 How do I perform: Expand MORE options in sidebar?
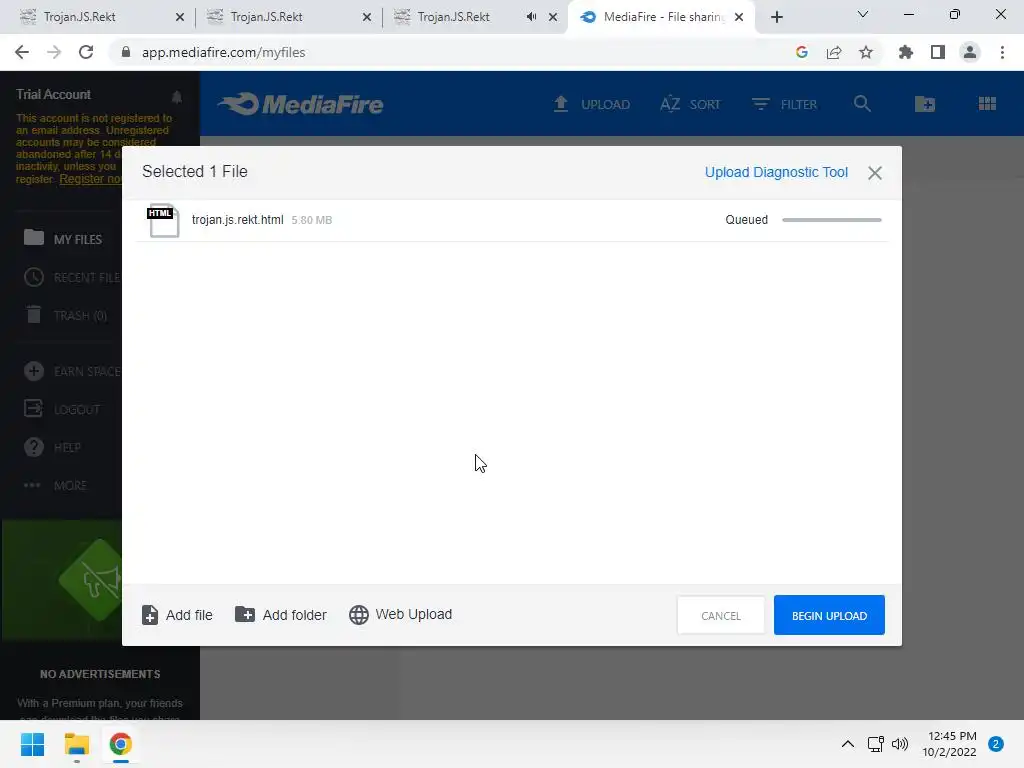[x=55, y=485]
